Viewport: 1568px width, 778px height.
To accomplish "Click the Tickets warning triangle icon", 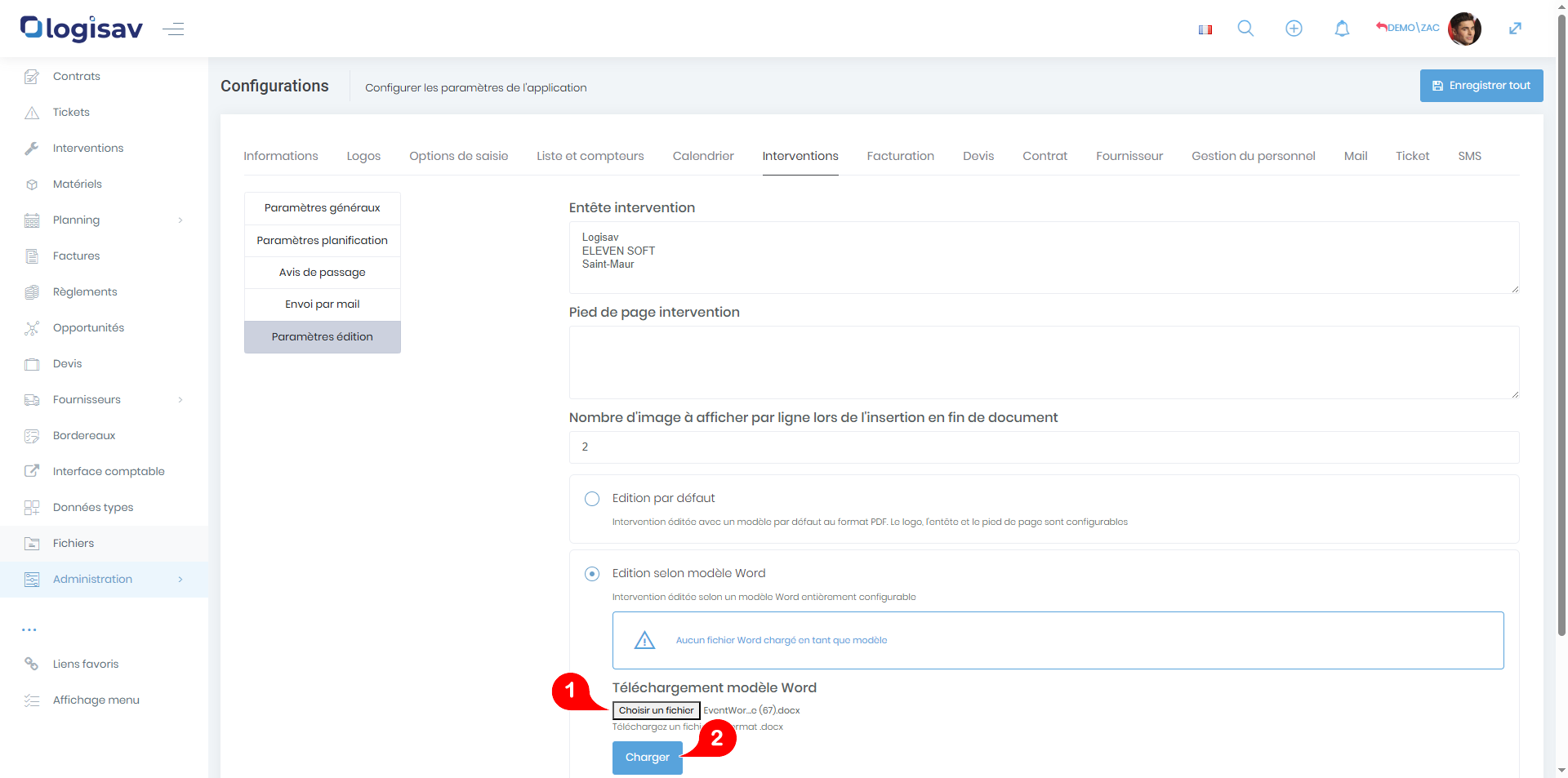I will point(32,113).
